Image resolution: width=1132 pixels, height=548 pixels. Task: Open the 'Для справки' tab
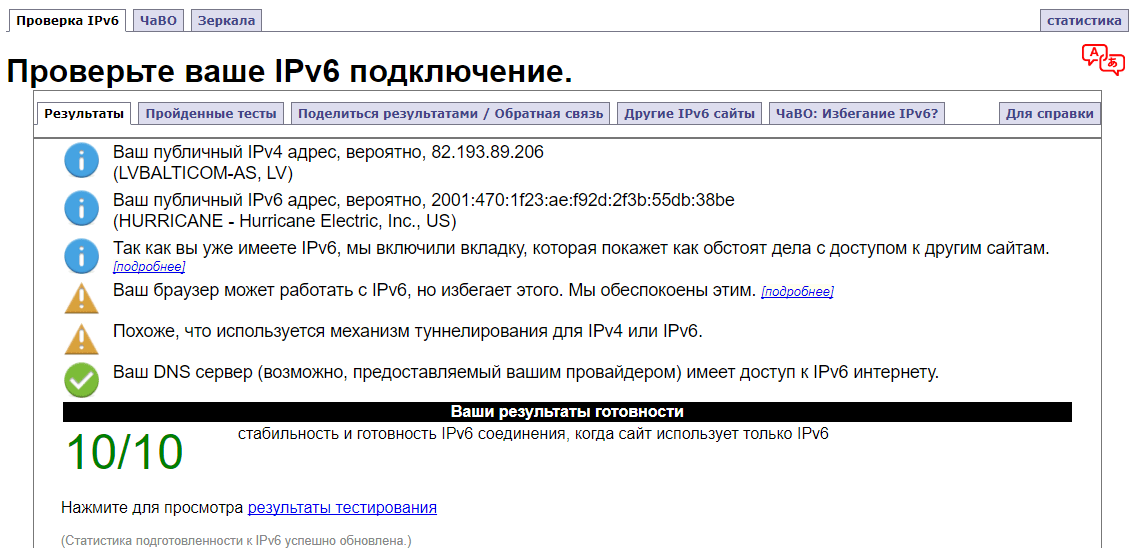(x=1050, y=113)
